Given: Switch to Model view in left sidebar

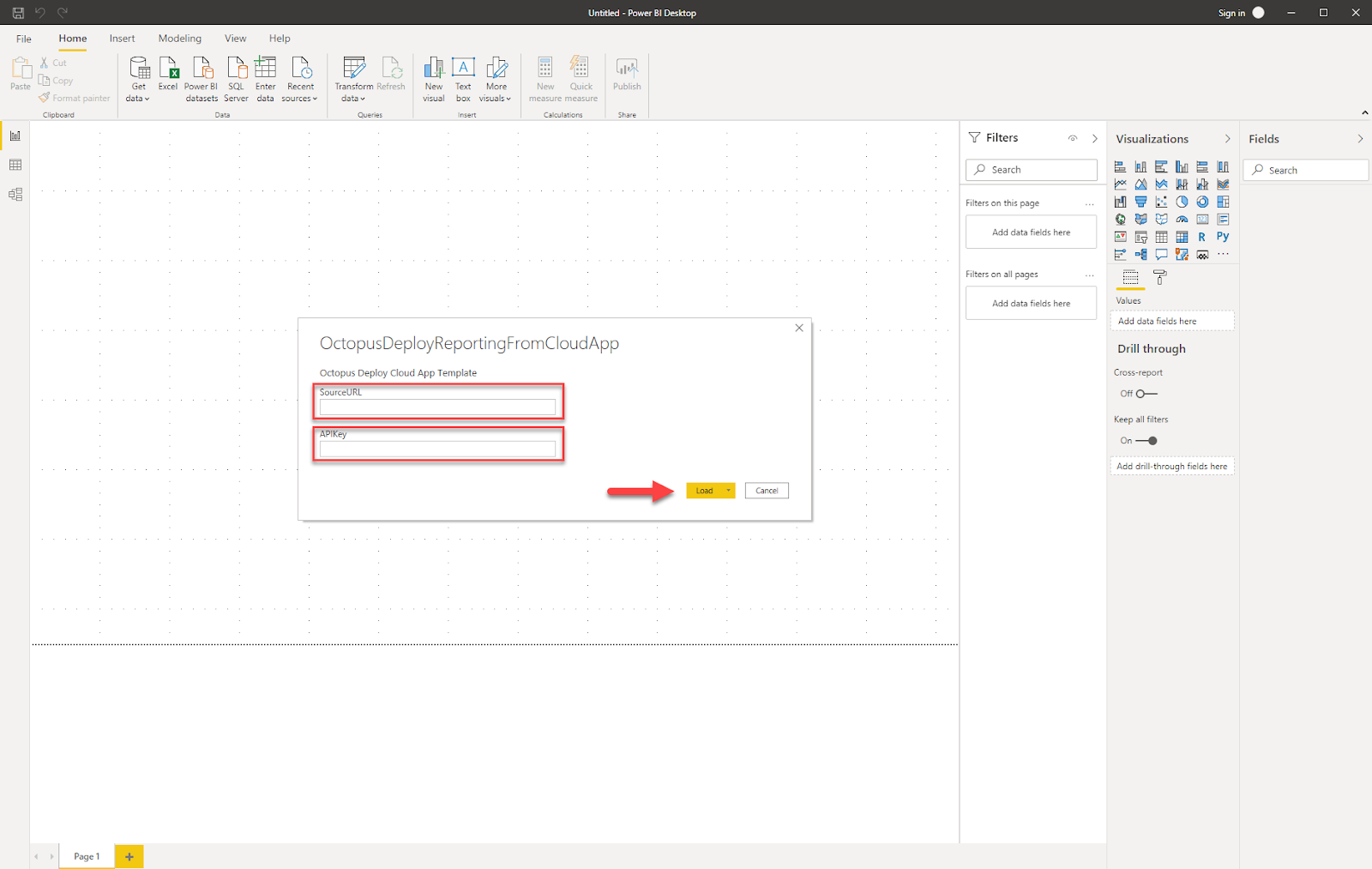Looking at the screenshot, I should tap(15, 195).
